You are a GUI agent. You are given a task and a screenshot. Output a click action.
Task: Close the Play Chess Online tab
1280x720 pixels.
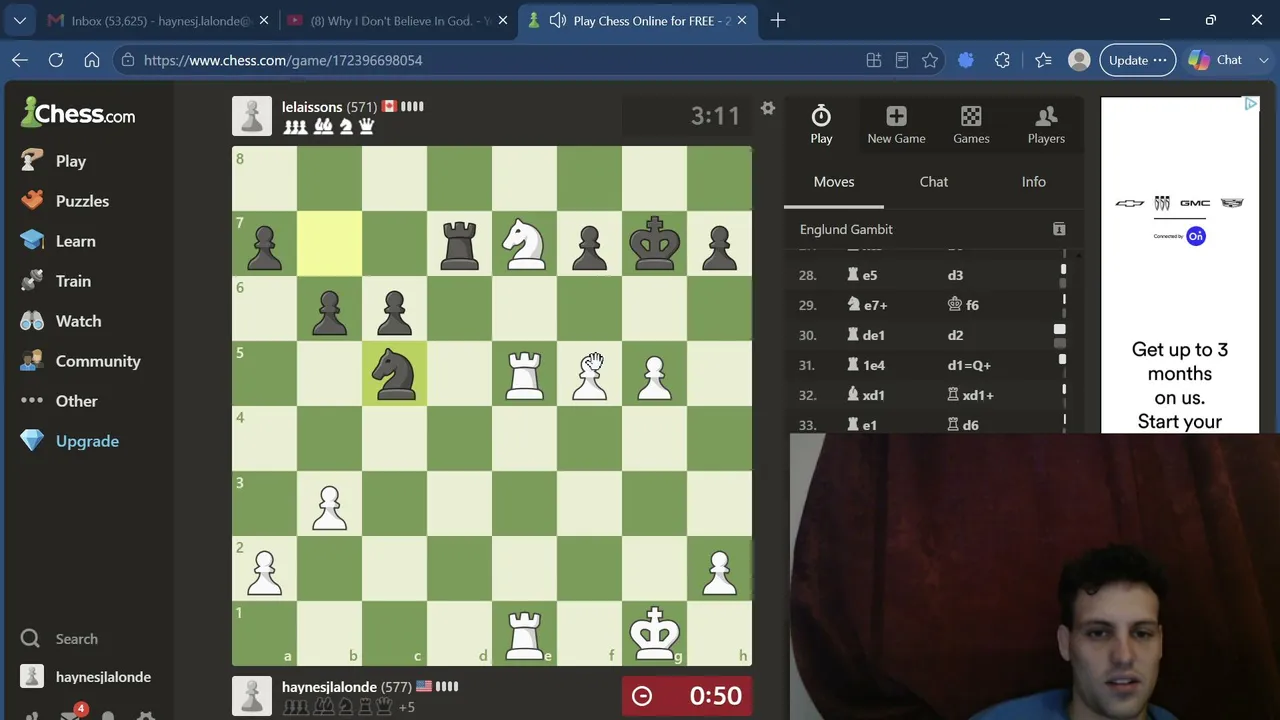tap(742, 20)
